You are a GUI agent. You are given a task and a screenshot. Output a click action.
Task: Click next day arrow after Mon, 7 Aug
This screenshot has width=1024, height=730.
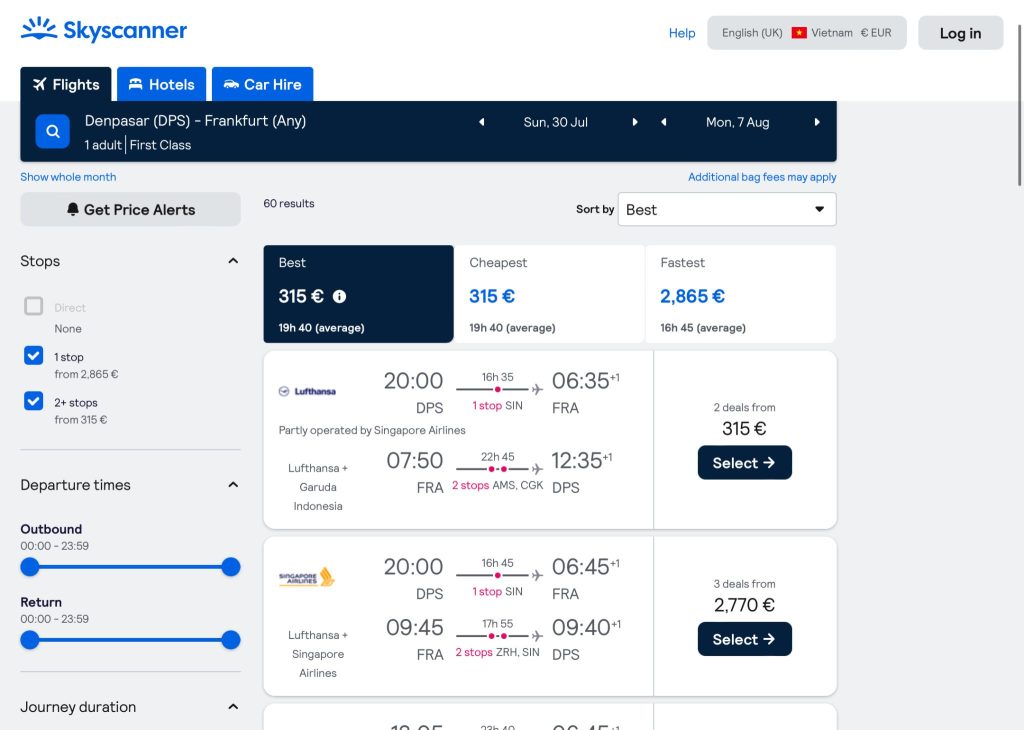817,122
